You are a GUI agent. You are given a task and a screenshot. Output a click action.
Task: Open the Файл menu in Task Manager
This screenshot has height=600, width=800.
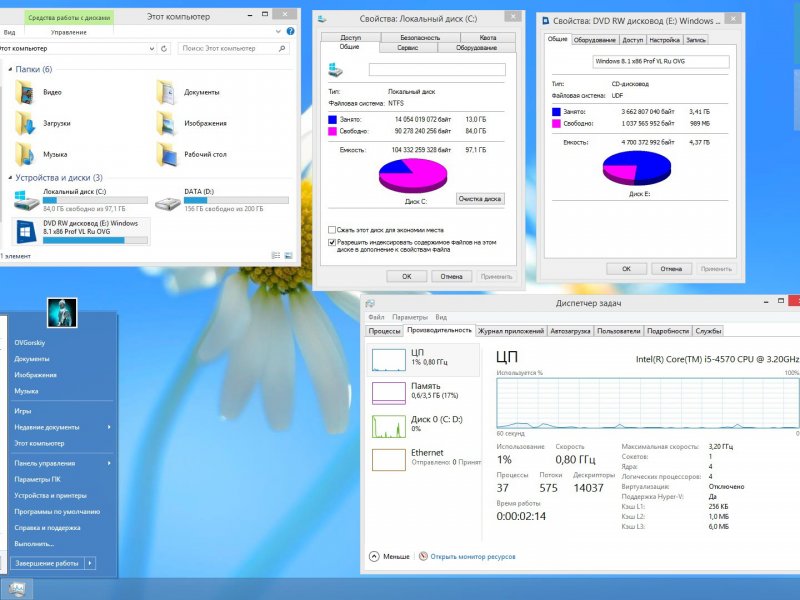pyautogui.click(x=376, y=317)
